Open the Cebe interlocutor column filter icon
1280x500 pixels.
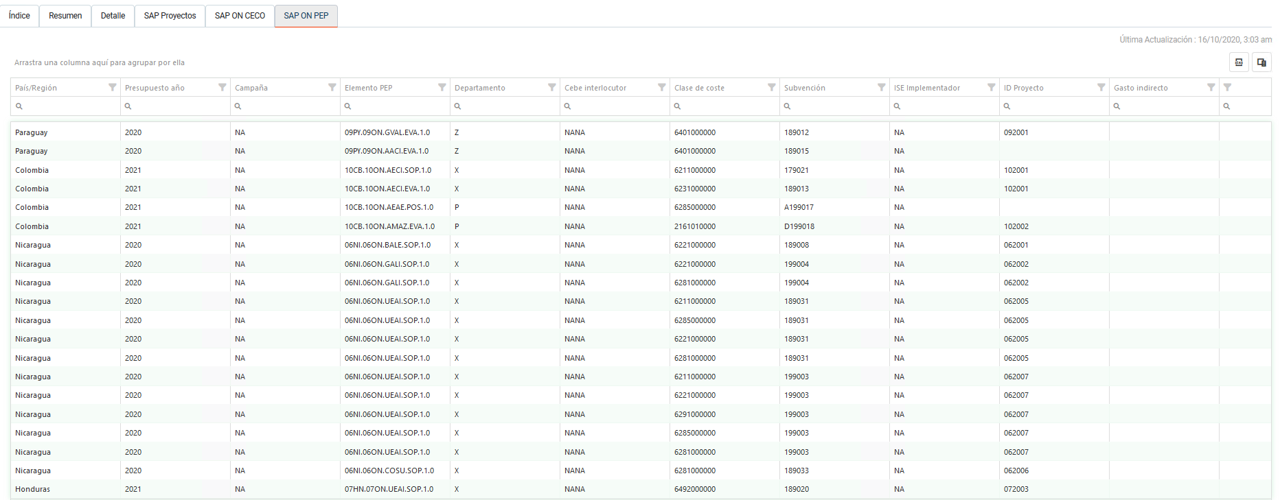tap(662, 88)
